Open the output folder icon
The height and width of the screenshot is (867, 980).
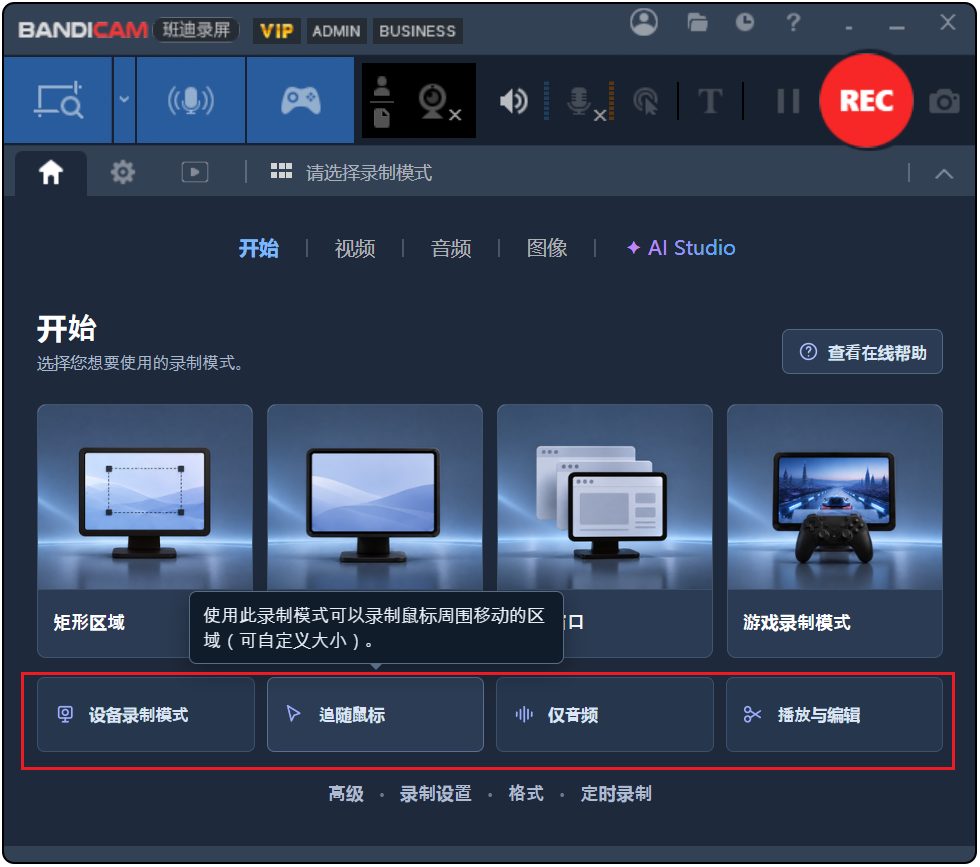(x=697, y=23)
